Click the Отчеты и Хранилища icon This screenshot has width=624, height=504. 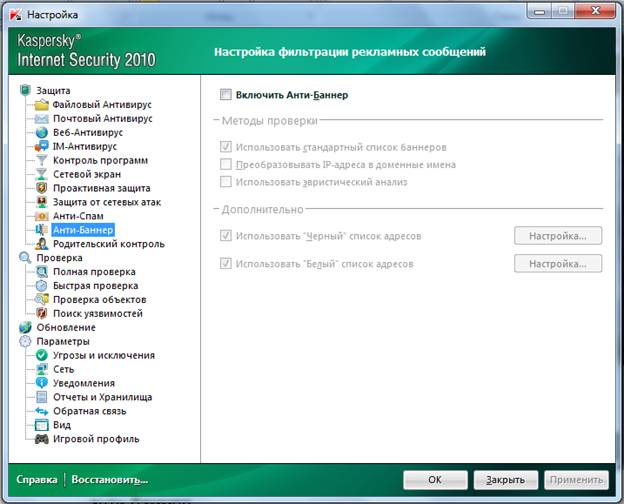pyautogui.click(x=41, y=397)
